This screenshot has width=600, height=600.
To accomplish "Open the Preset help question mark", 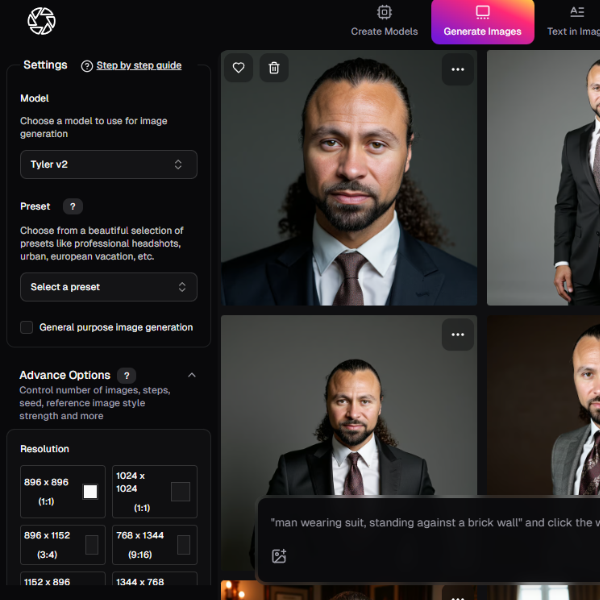I will [x=72, y=207].
